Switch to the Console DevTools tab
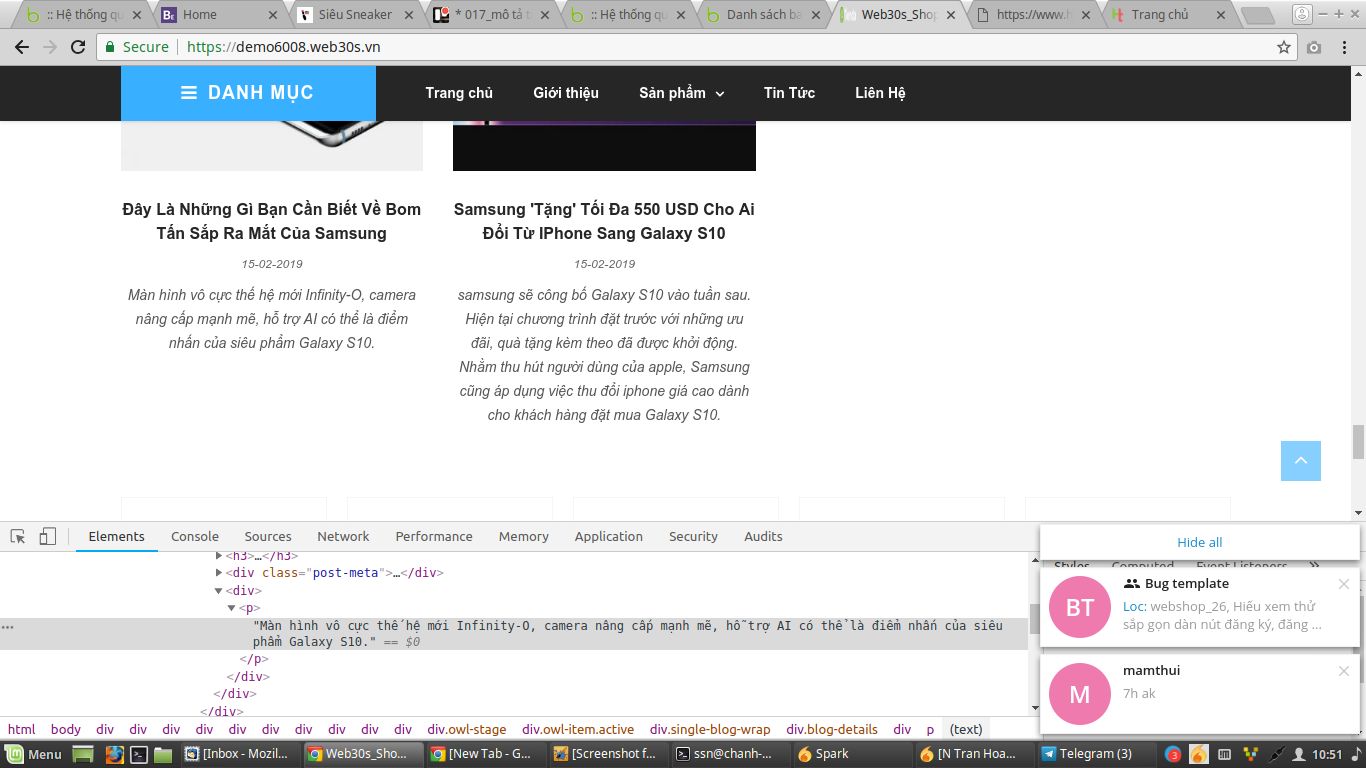 tap(195, 537)
